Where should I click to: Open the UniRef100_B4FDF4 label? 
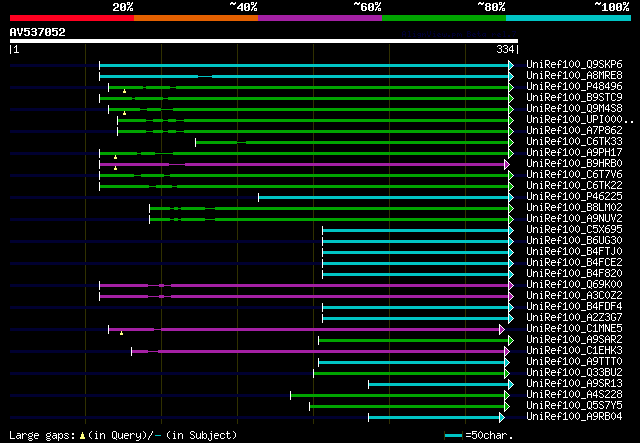[574, 307]
